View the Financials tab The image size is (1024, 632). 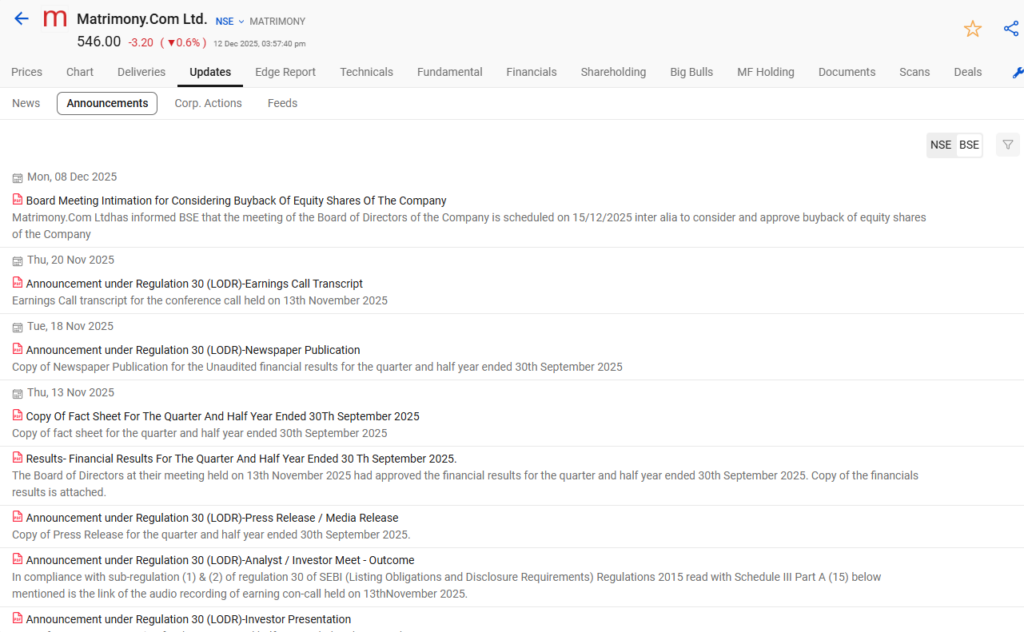click(532, 72)
